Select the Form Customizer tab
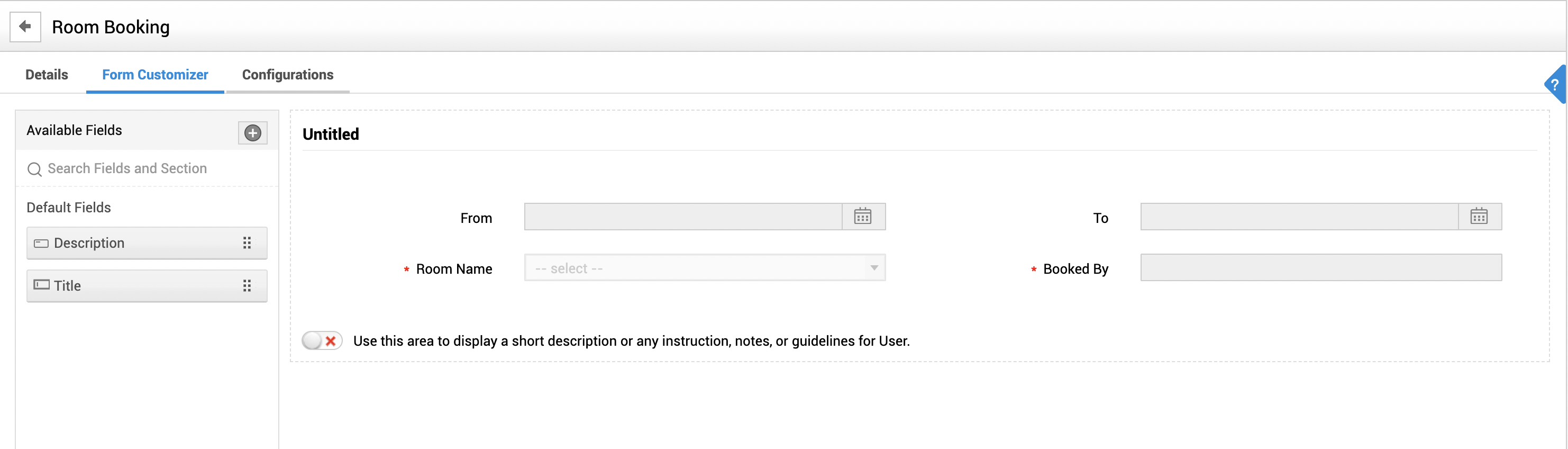1568x449 pixels. click(154, 75)
